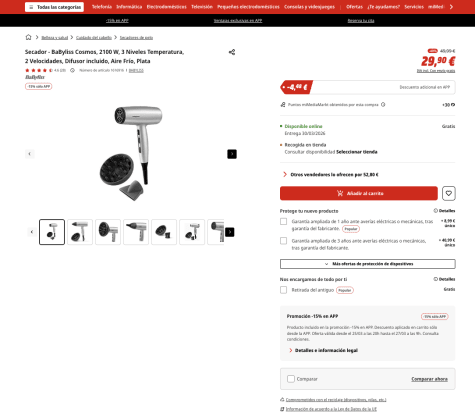Show next product image with right arrow
475x413 pixels.
(x=232, y=154)
